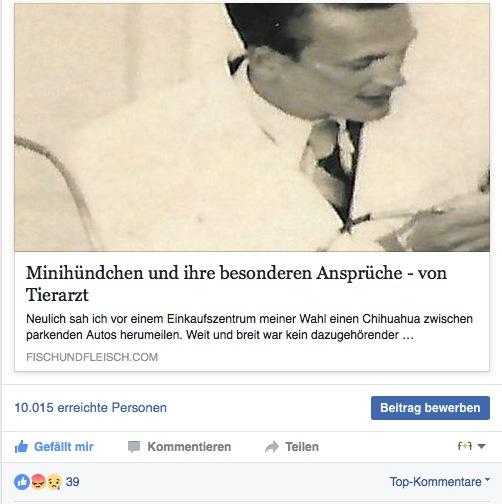This screenshot has height=504, width=502.
Task: Click the page identity icon beside Teilen row
Action: pos(465,446)
